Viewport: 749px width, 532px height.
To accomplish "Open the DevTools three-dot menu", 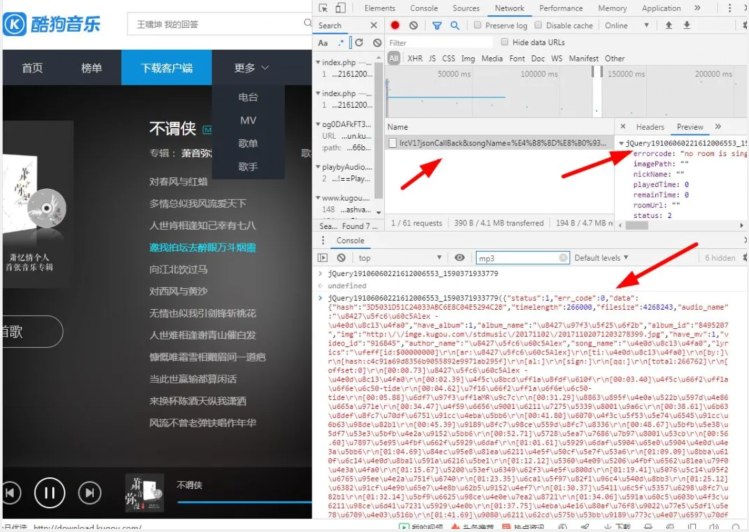I will 729,8.
